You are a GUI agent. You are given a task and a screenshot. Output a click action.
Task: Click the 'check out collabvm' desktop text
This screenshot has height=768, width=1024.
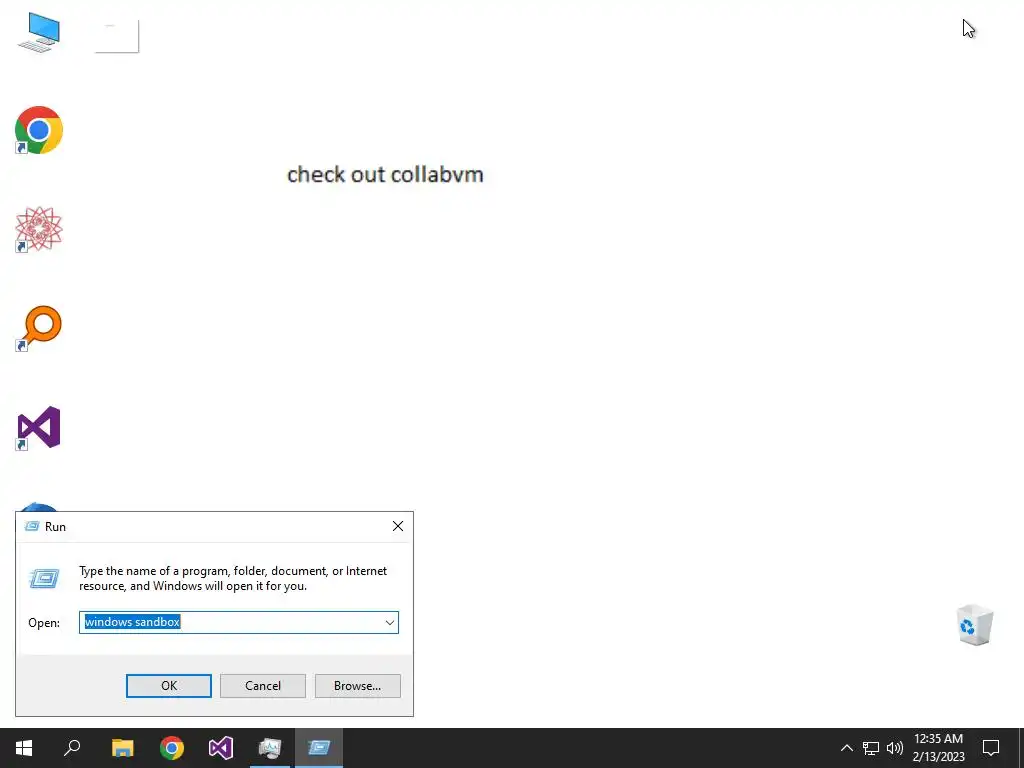click(x=385, y=174)
